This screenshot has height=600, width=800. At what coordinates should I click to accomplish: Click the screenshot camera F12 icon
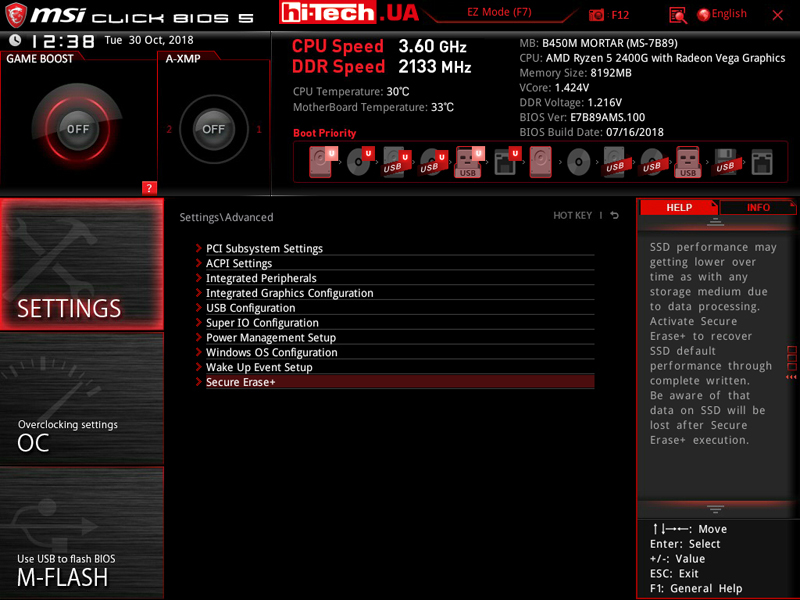click(x=597, y=15)
